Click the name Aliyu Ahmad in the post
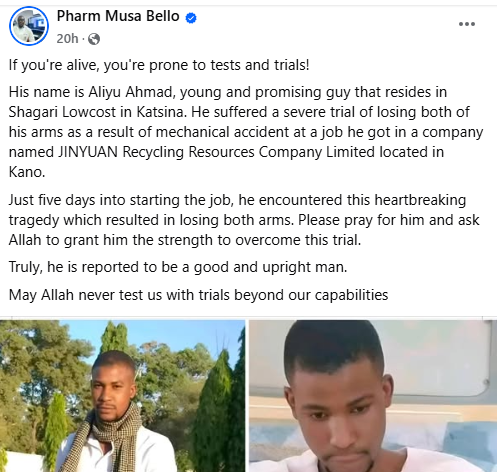 coord(130,92)
